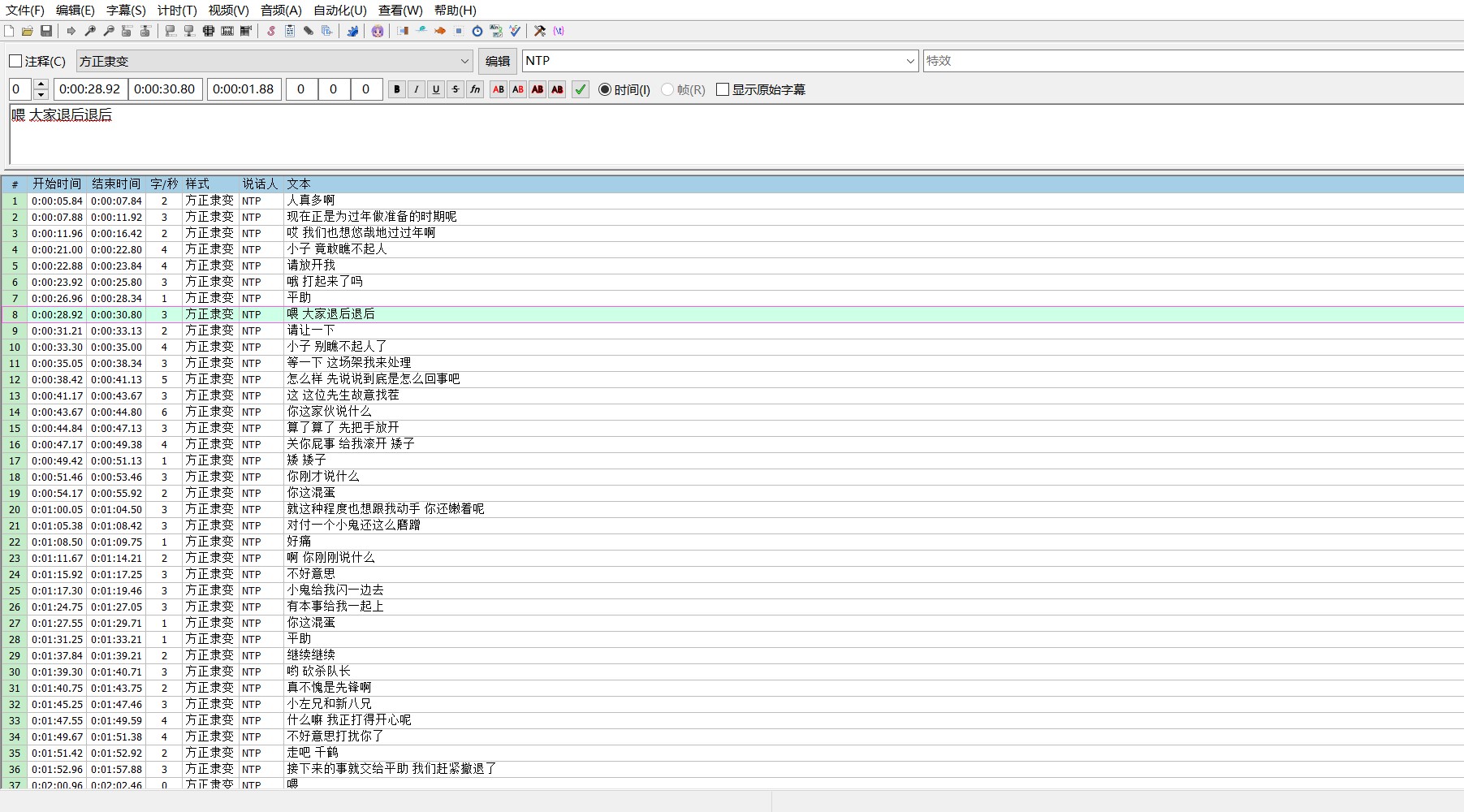Click the duration field 0:00:01.88
The image size is (1464, 812).
244,89
